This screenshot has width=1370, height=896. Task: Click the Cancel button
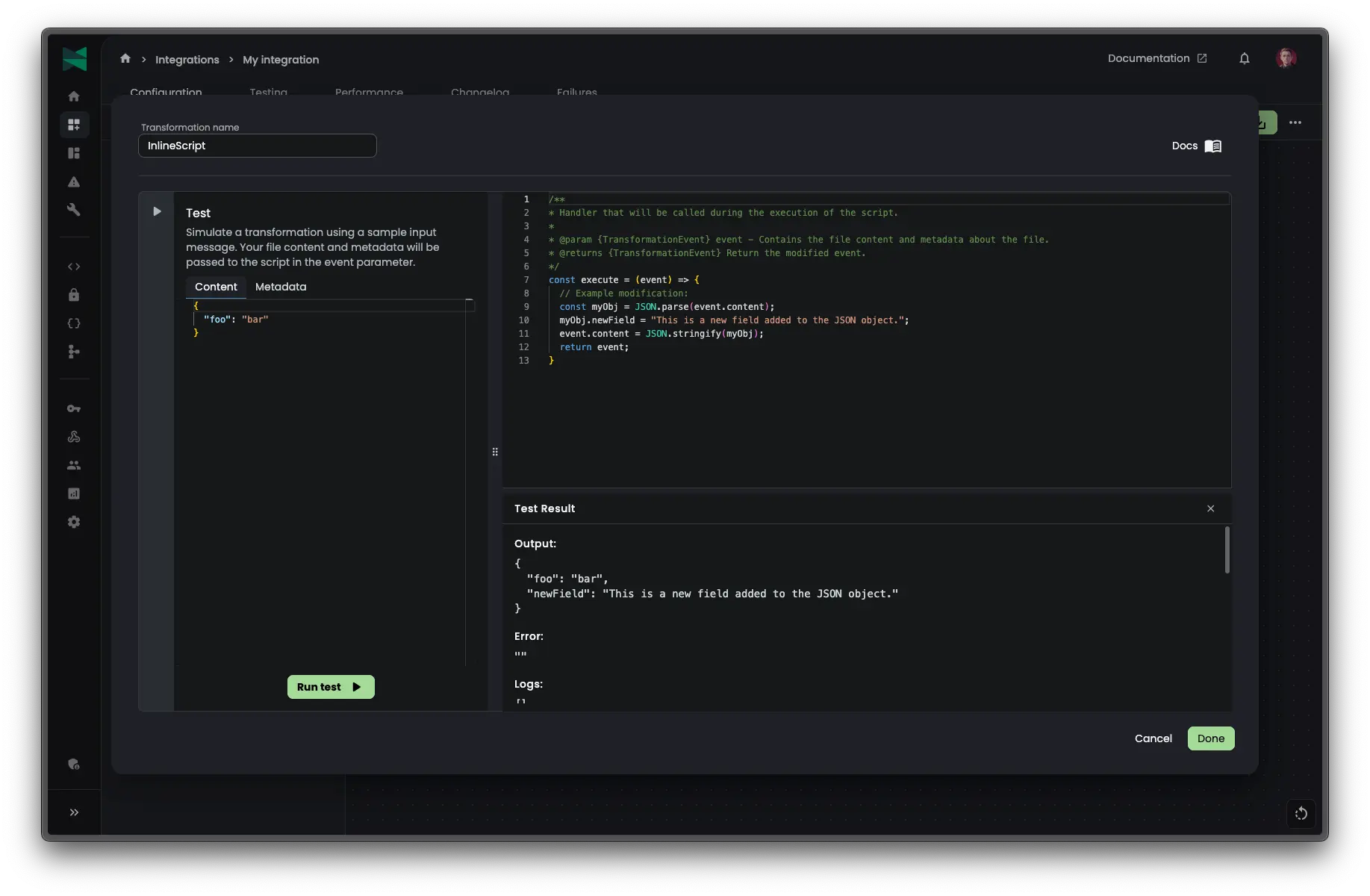(1153, 738)
